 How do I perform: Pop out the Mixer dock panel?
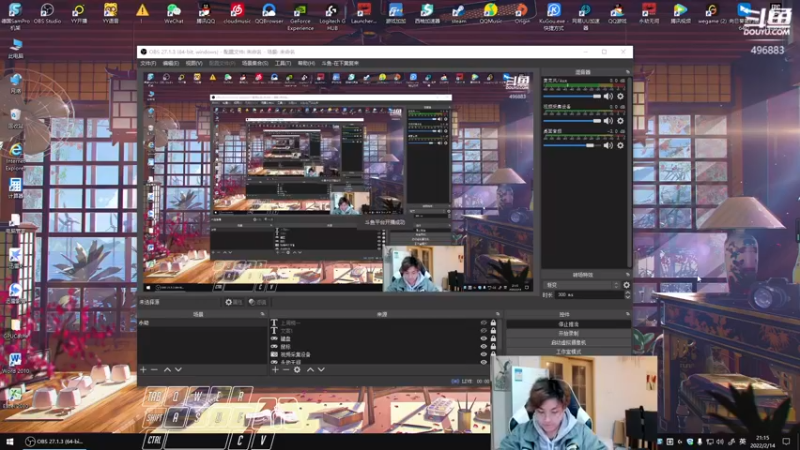pos(628,72)
